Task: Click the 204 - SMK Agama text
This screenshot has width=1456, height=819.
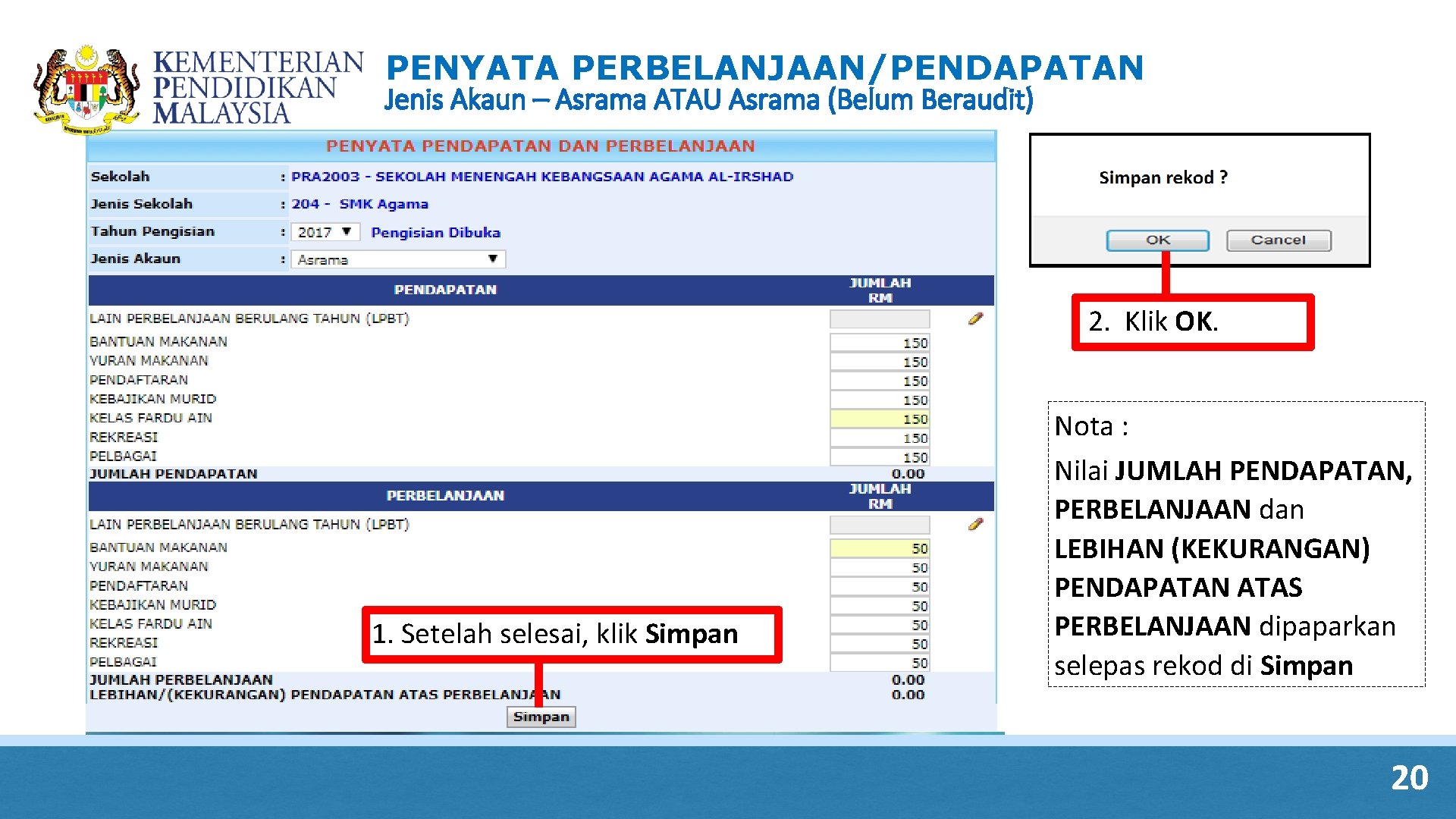Action: point(359,204)
